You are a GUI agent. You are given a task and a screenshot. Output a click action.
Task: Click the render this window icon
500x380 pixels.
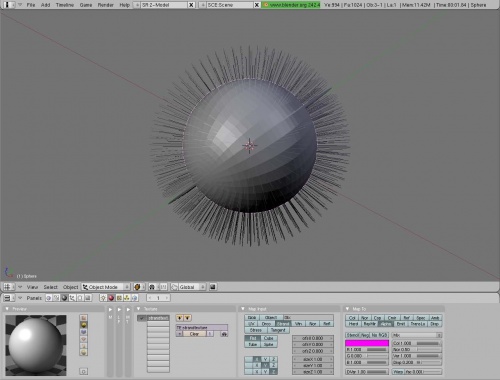213,287
